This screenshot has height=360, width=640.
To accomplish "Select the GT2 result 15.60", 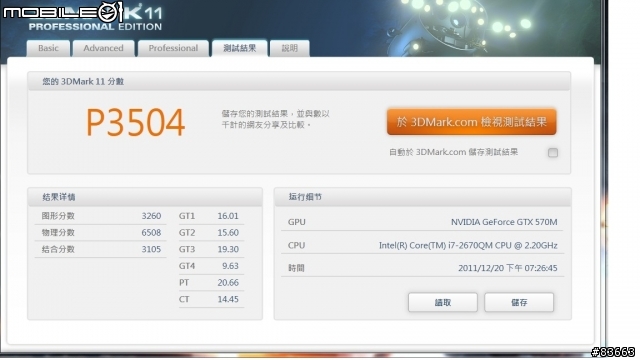I will (228, 233).
